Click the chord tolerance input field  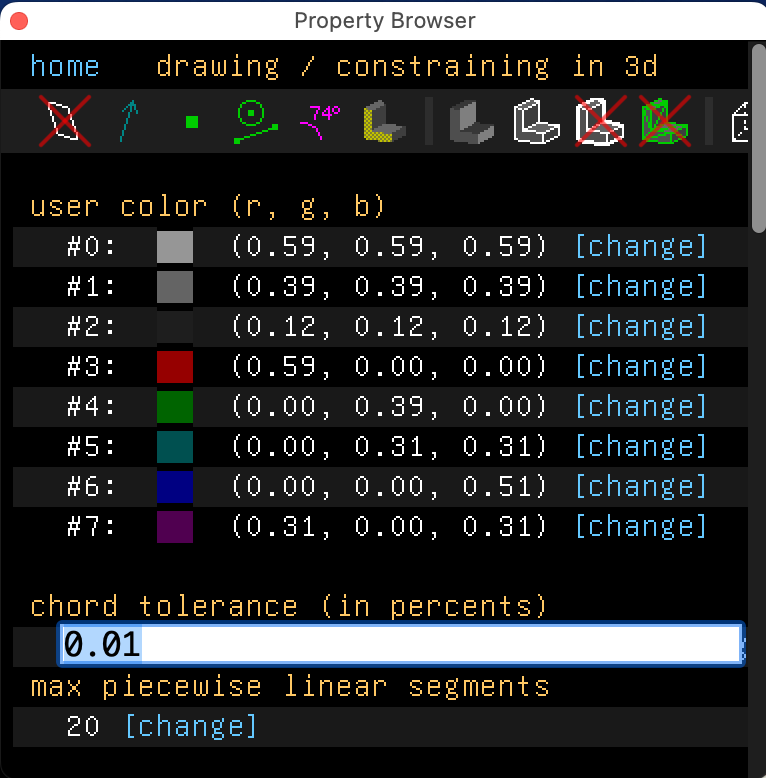coord(400,645)
